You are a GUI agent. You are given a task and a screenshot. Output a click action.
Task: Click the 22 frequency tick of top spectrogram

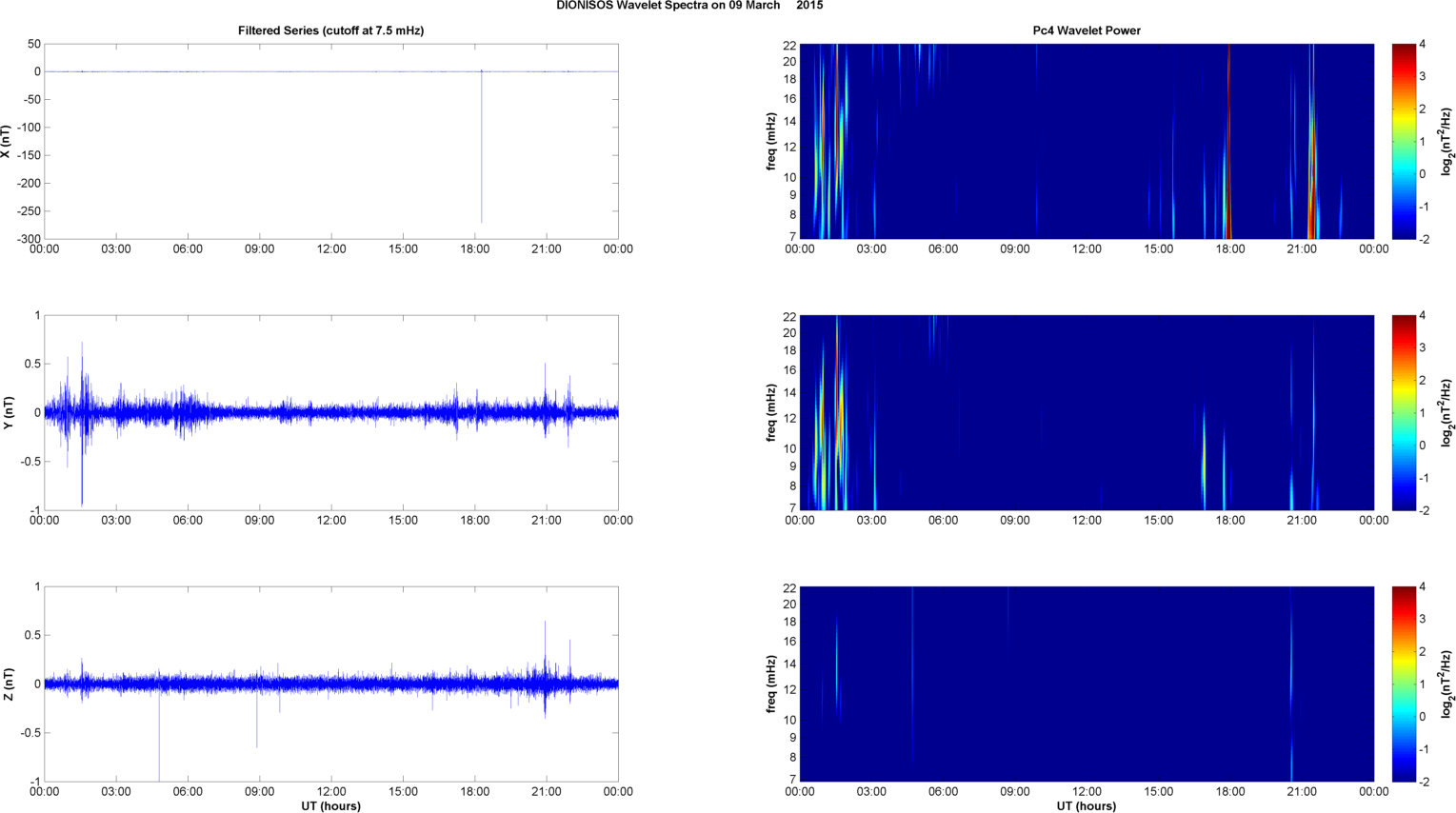(789, 45)
